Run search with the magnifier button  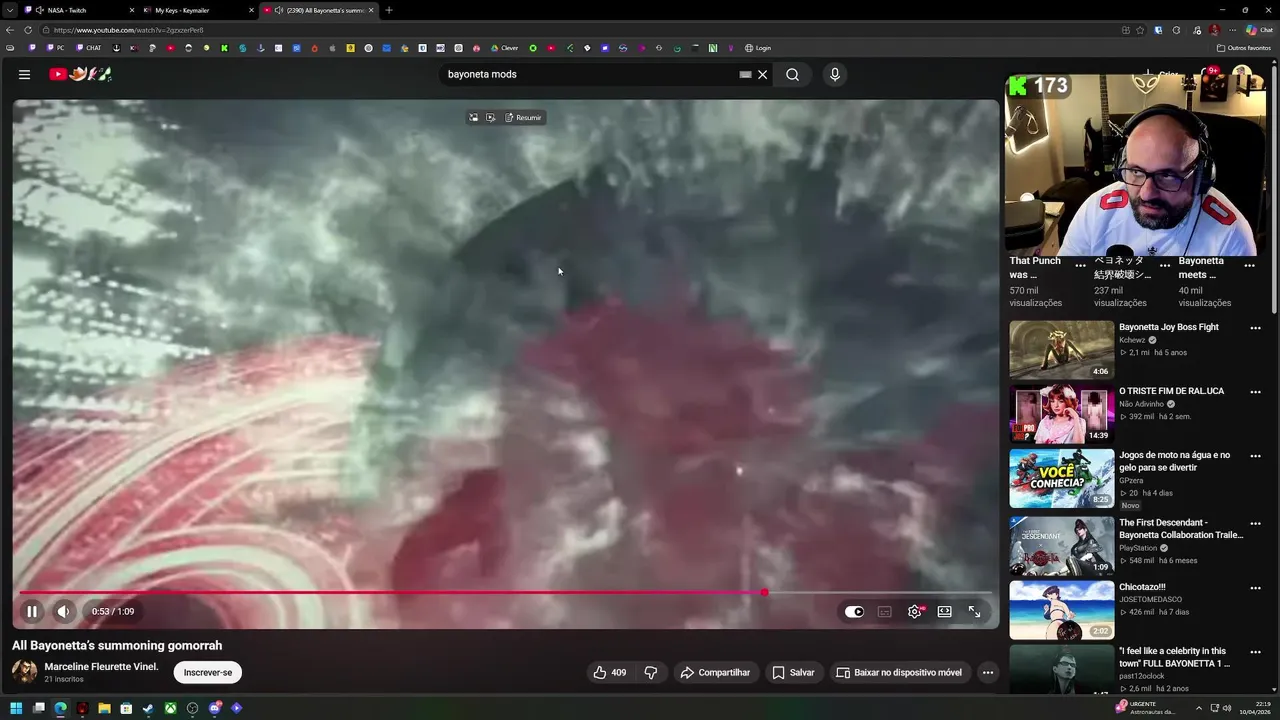click(792, 74)
